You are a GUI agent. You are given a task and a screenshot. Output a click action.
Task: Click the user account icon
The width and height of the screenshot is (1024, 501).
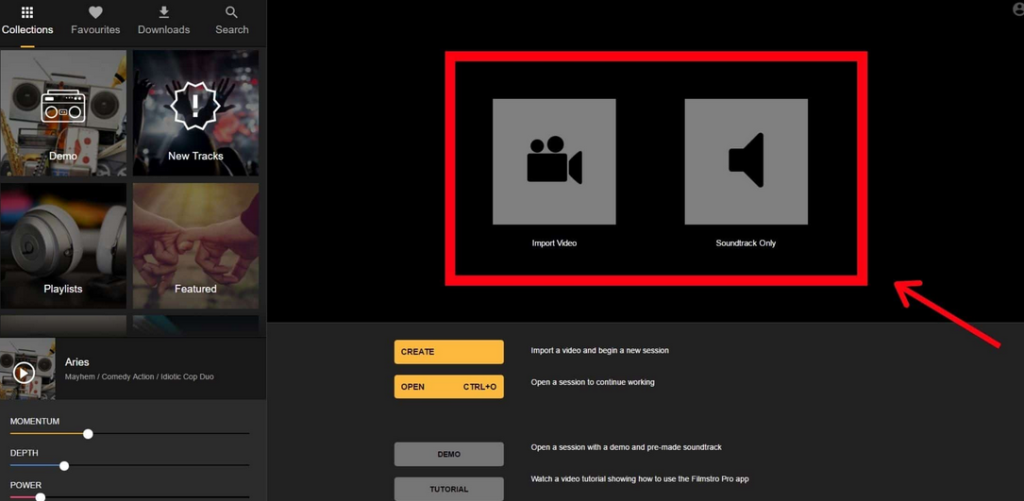1018,9
